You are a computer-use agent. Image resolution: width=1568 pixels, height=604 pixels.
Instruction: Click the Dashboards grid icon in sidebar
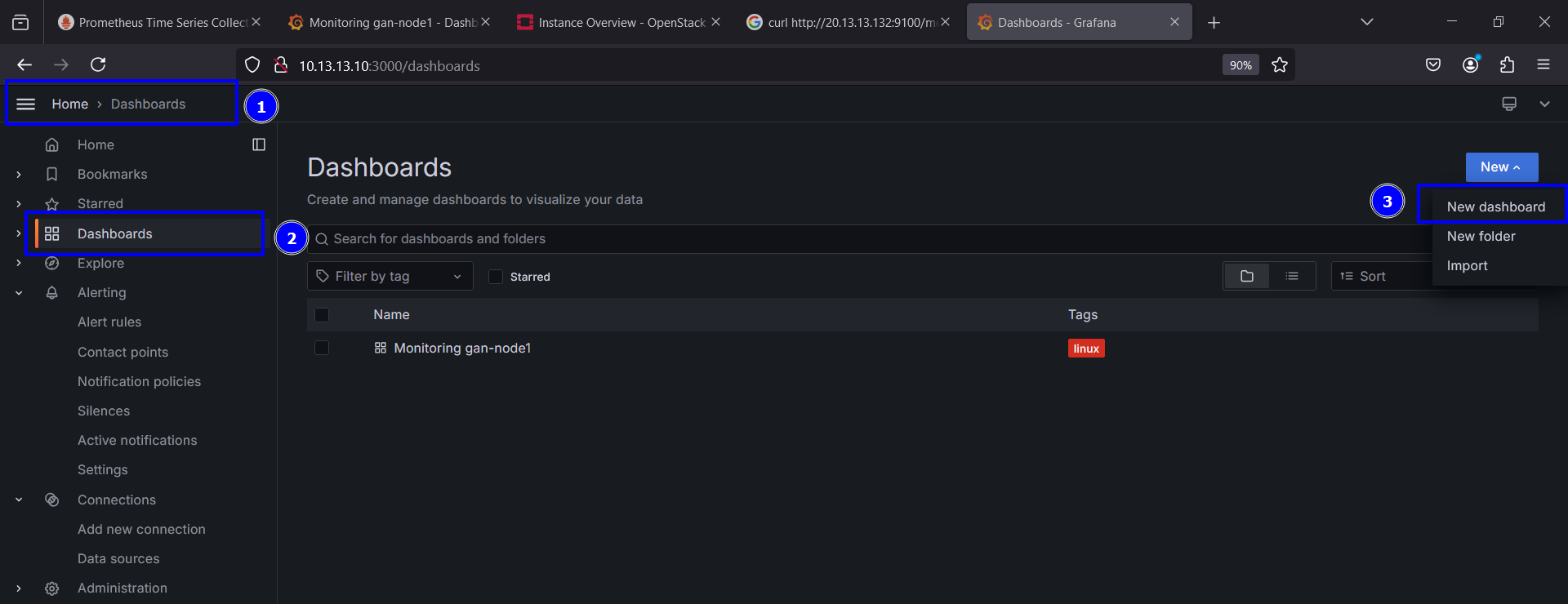point(52,233)
